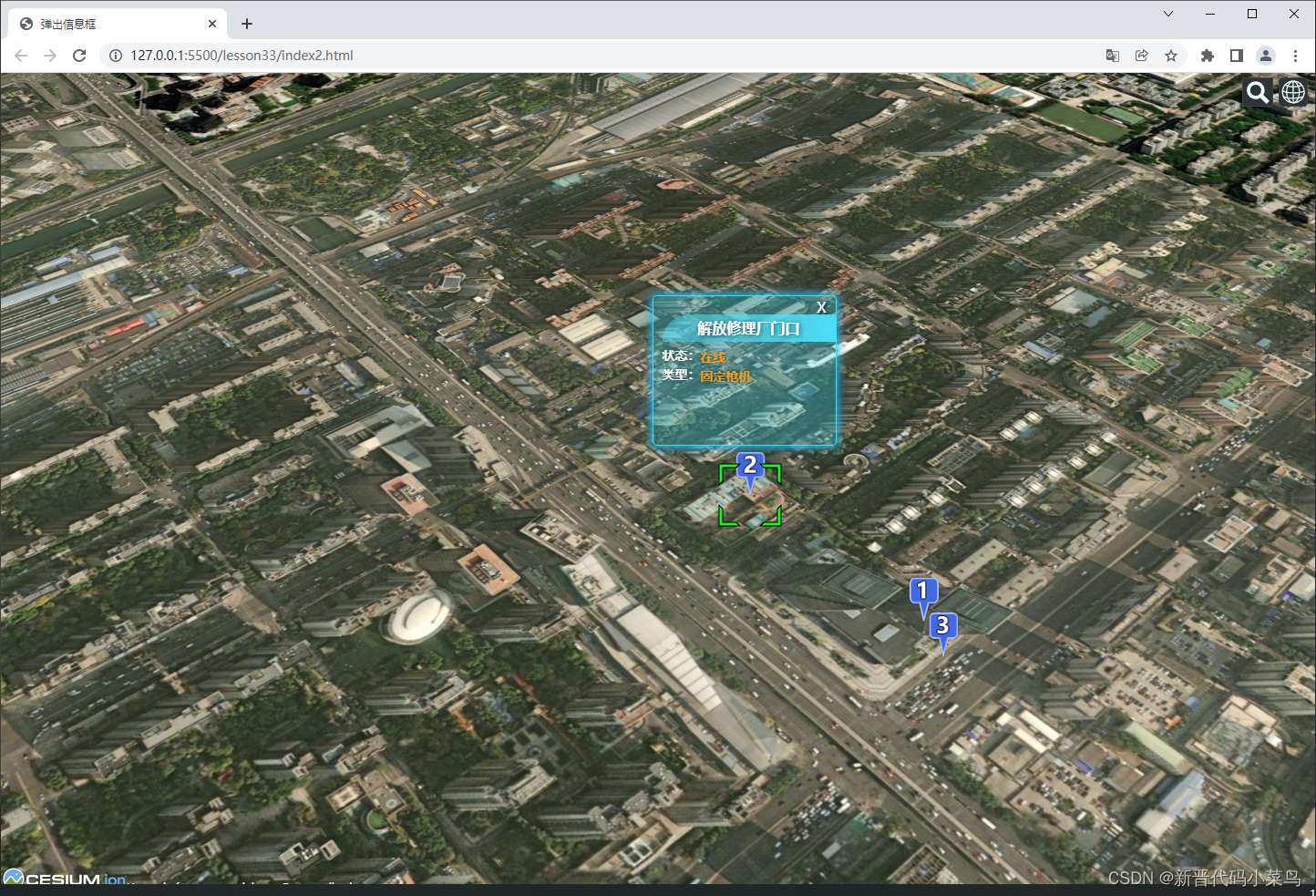The image size is (1316, 896).
Task: Open the base layer picker globe icon
Action: (x=1293, y=92)
